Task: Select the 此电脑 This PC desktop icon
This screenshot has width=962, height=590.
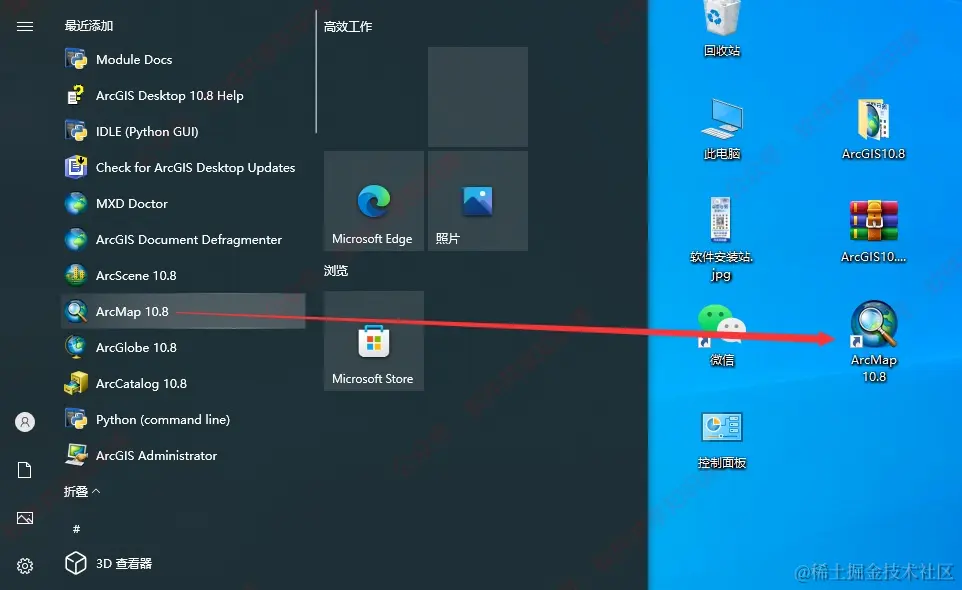Action: pos(722,129)
